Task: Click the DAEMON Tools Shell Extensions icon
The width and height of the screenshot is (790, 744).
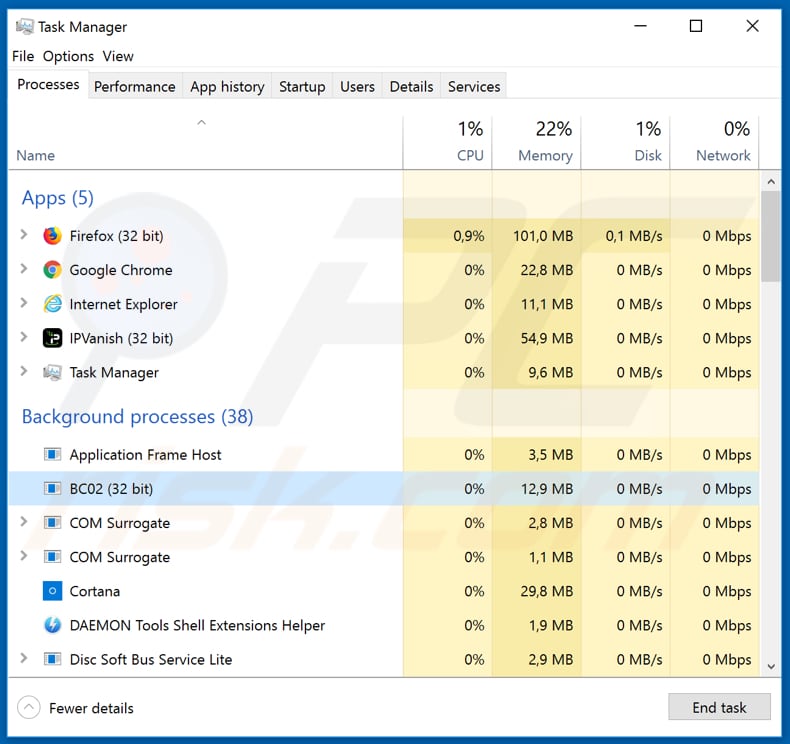Action: pyautogui.click(x=52, y=625)
